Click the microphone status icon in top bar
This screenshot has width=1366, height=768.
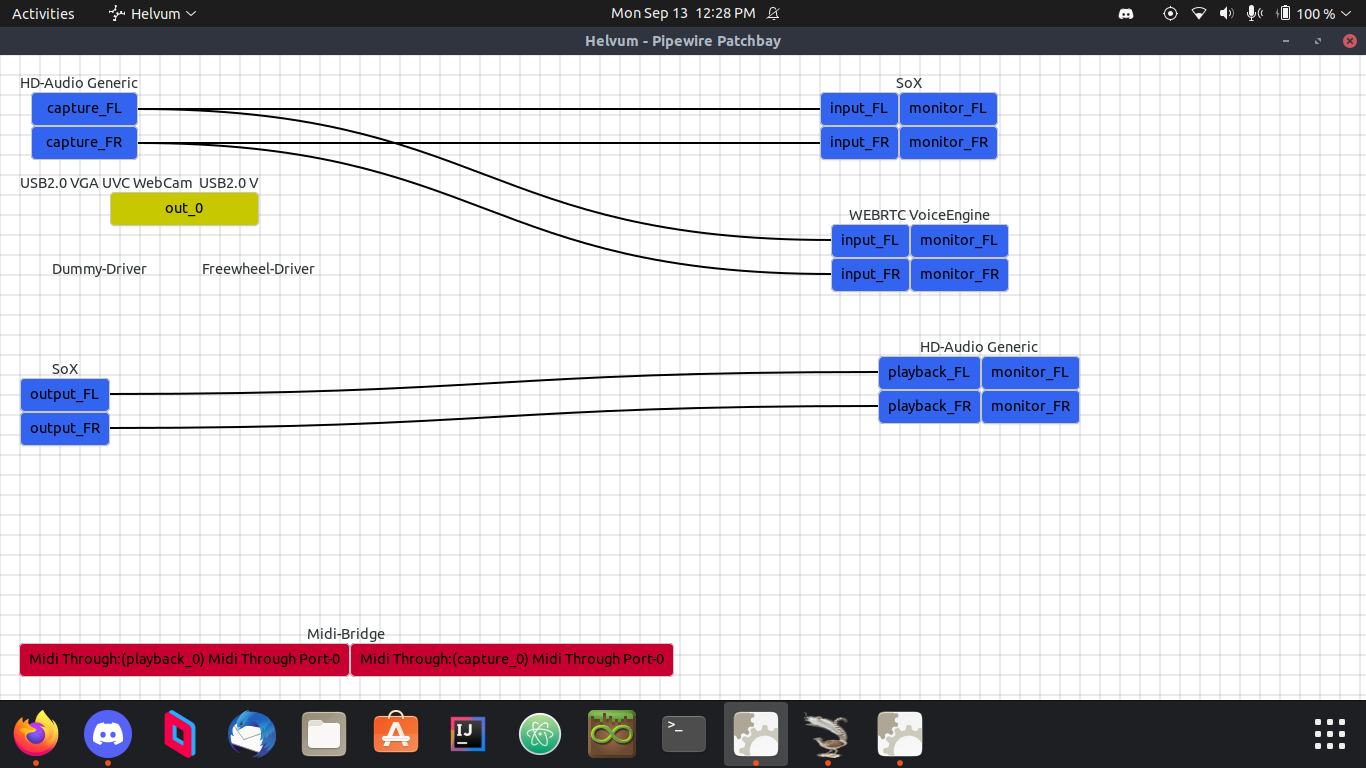coord(1252,13)
